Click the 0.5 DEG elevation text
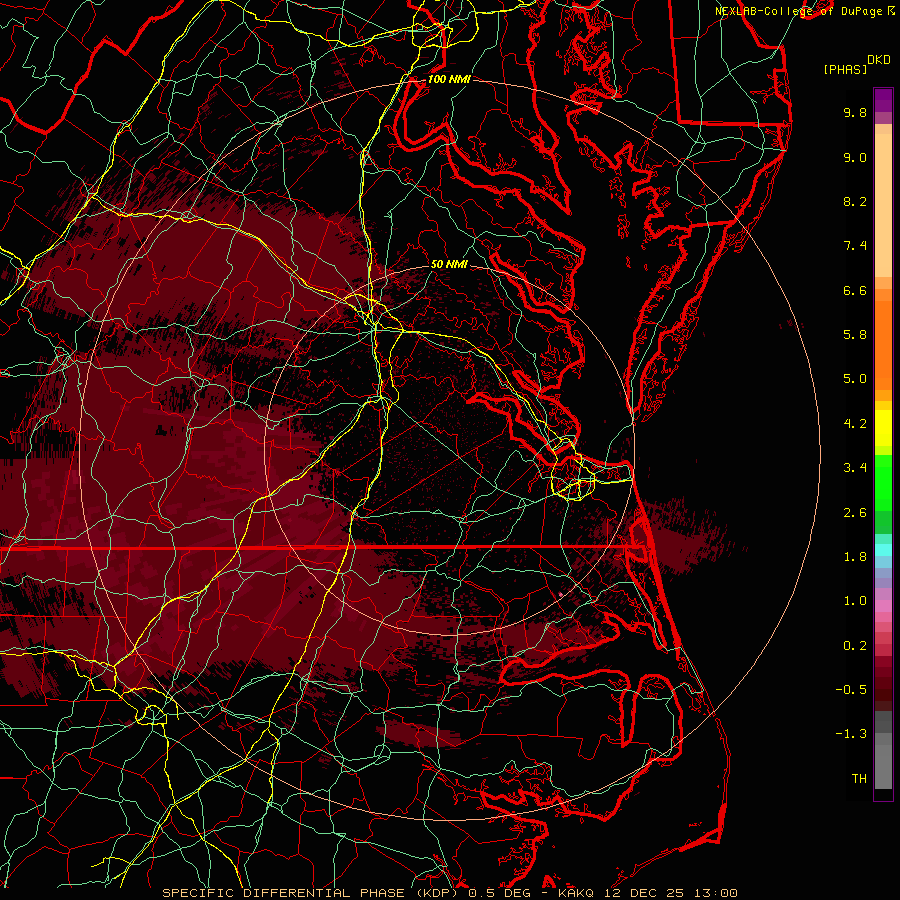 point(501,893)
